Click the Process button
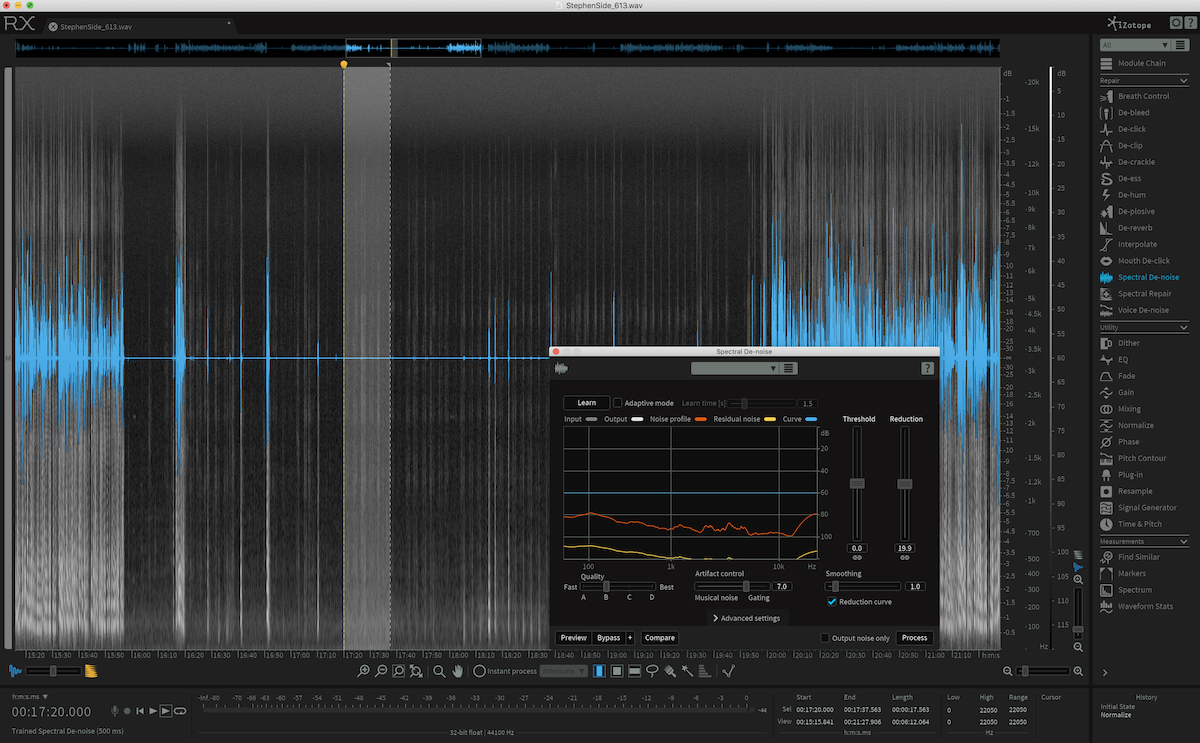The image size is (1200, 743). pyautogui.click(x=914, y=638)
